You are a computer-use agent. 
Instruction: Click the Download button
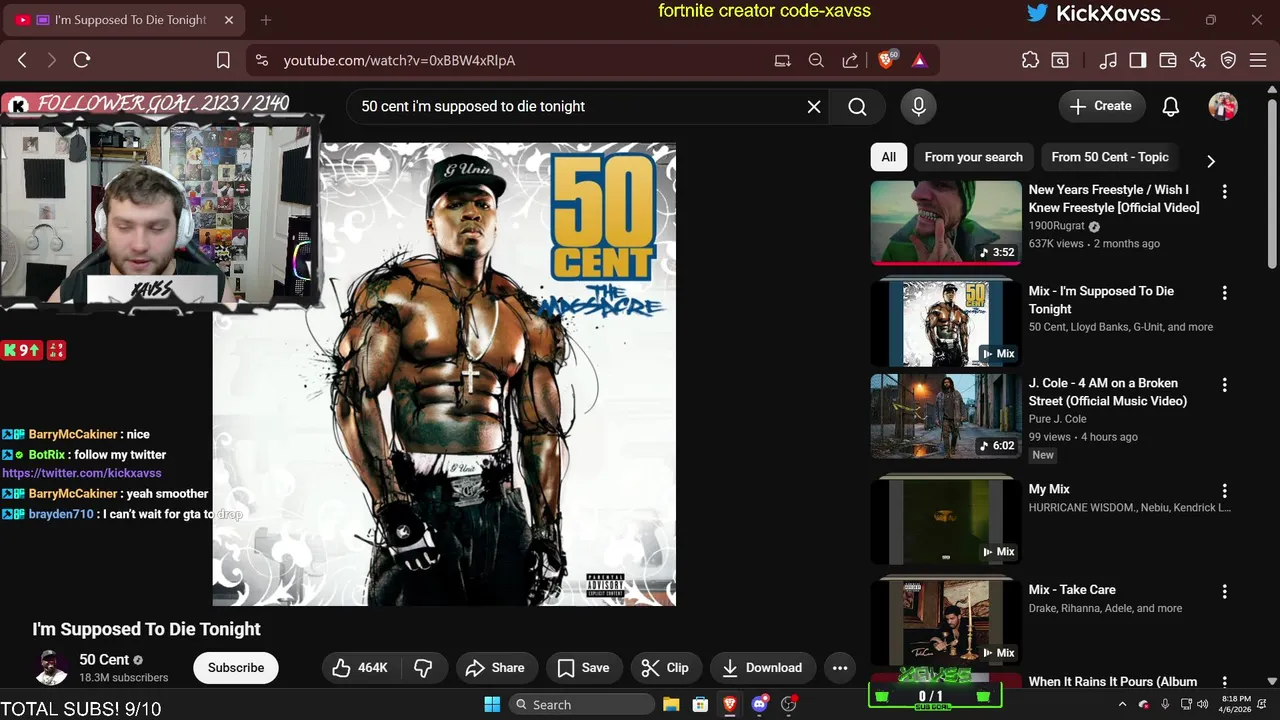tap(762, 668)
